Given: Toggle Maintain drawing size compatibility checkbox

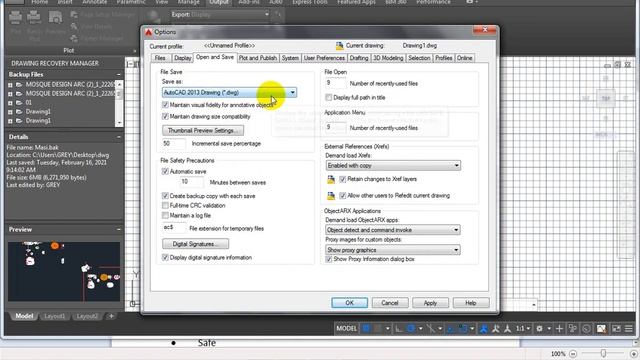Looking at the screenshot, I should click(x=165, y=116).
